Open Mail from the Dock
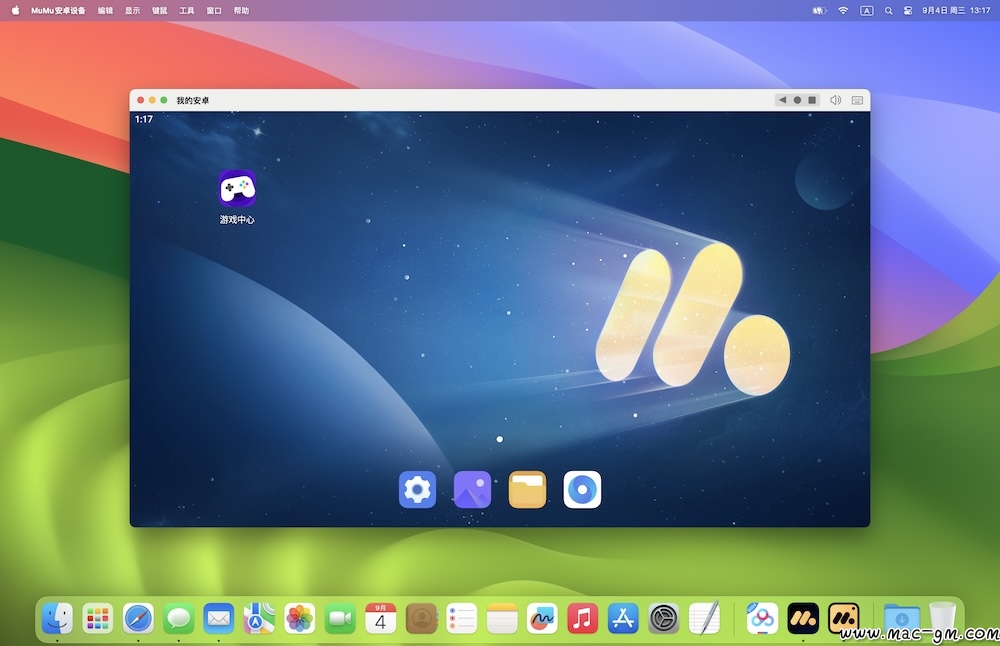The width and height of the screenshot is (1000, 646). (219, 618)
